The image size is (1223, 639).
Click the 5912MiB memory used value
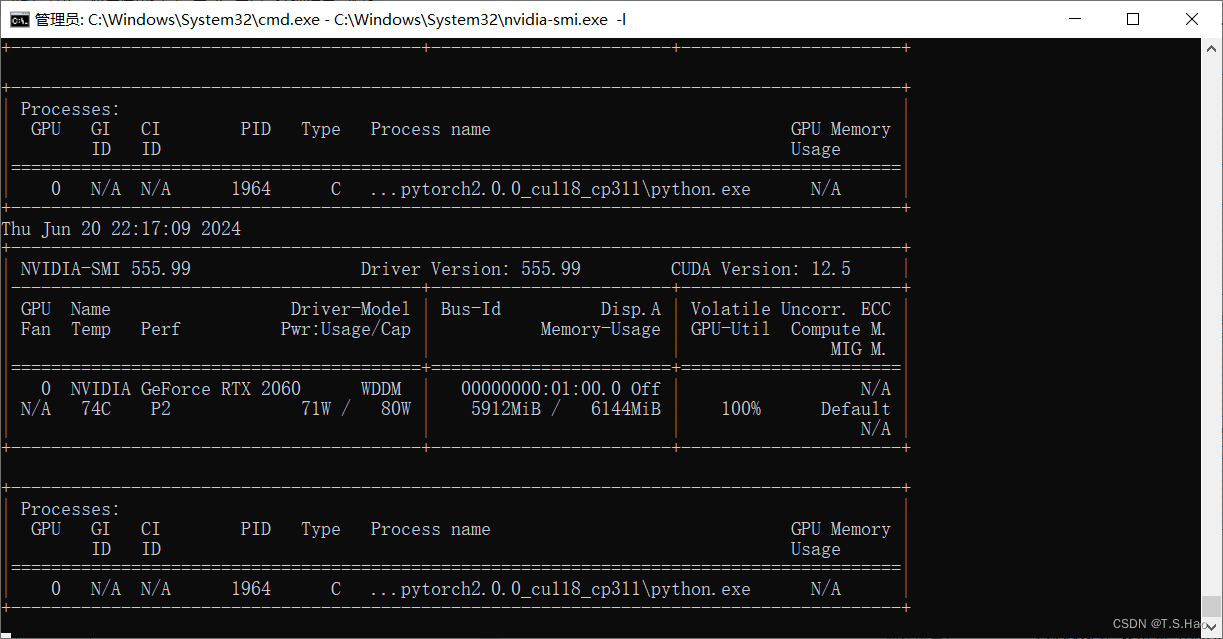pos(506,409)
